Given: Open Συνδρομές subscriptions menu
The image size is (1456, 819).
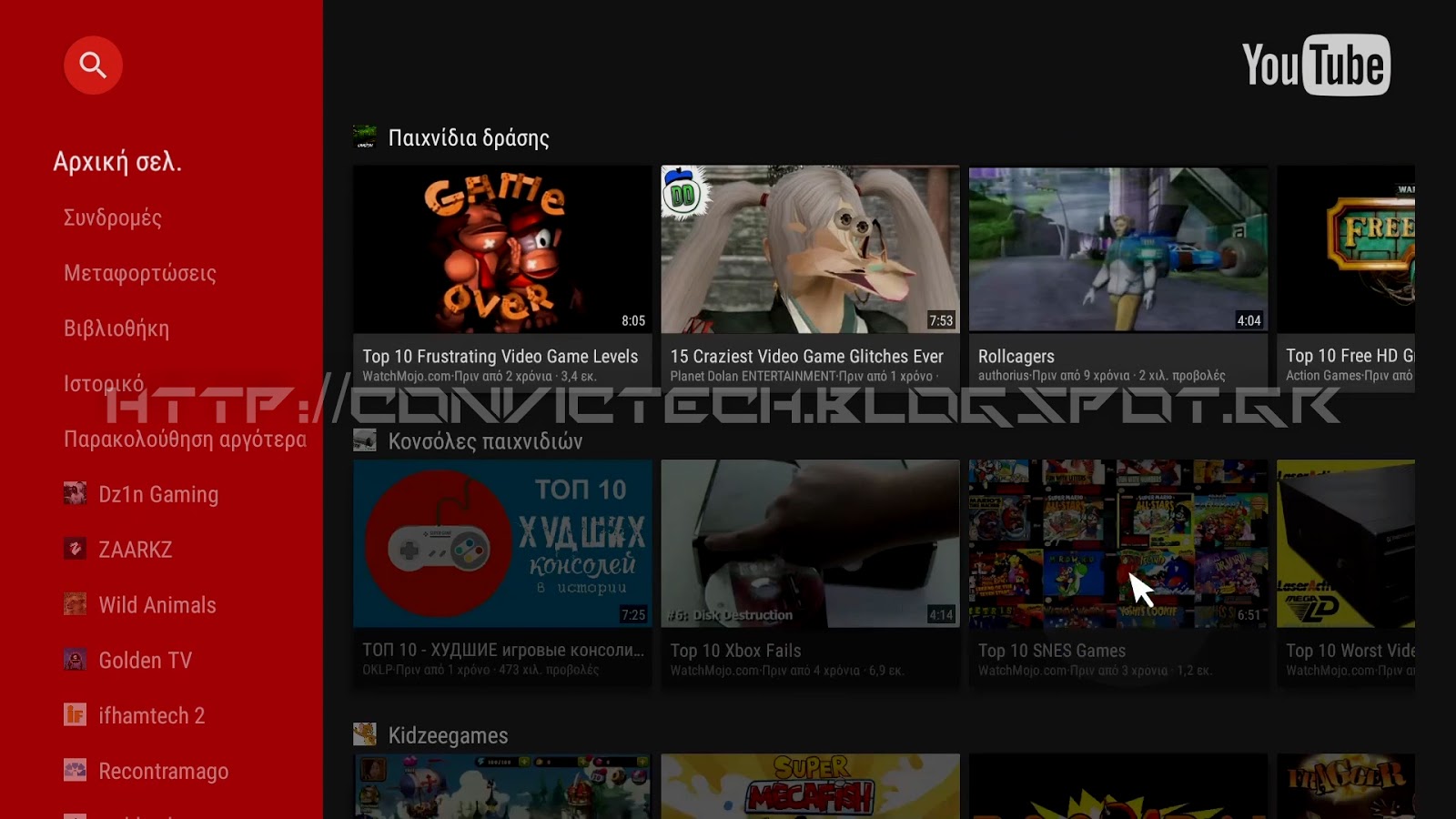Looking at the screenshot, I should [x=113, y=218].
